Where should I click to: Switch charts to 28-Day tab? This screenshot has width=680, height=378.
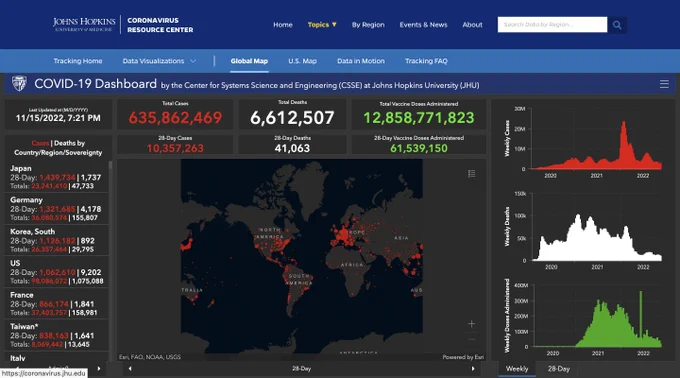pos(559,369)
